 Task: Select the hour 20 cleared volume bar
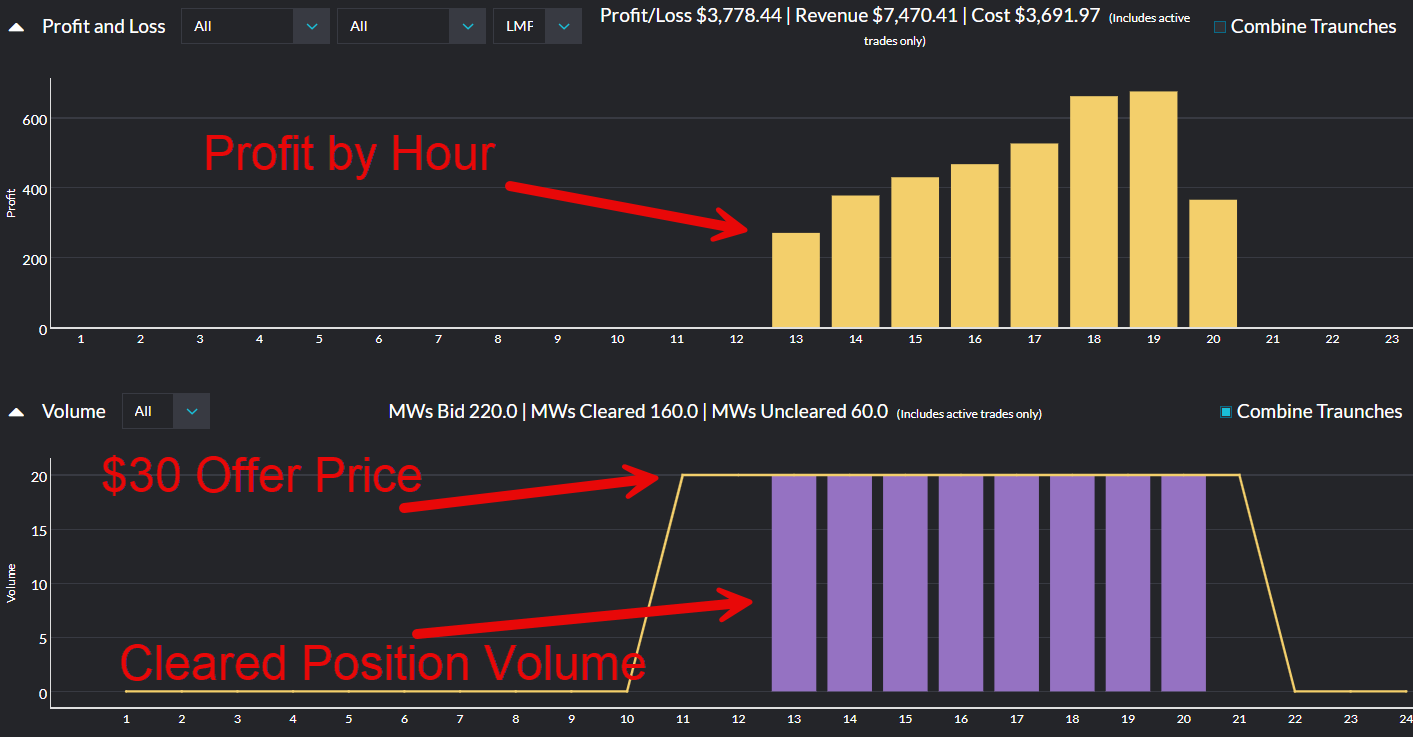[1184, 583]
